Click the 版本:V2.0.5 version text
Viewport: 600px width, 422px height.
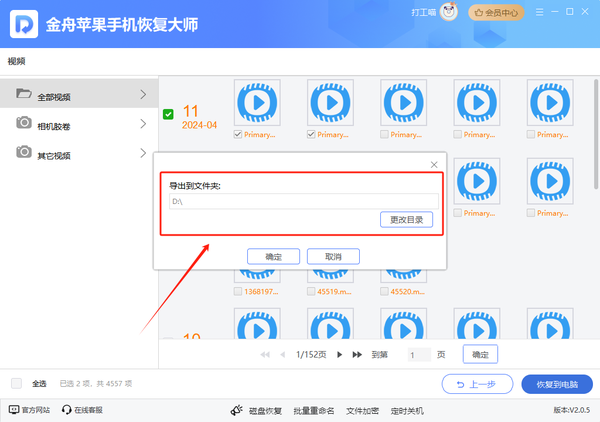tap(571, 410)
